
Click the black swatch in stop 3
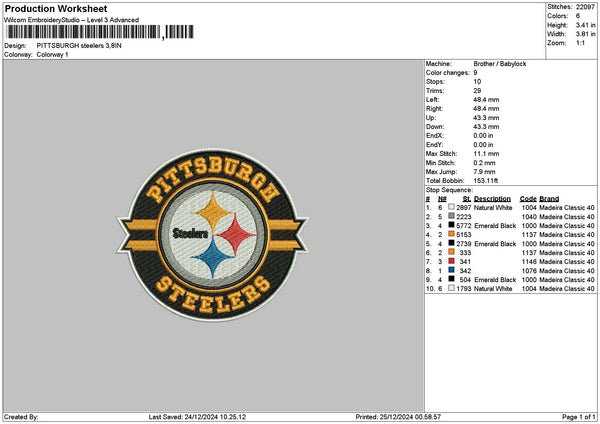452,225
